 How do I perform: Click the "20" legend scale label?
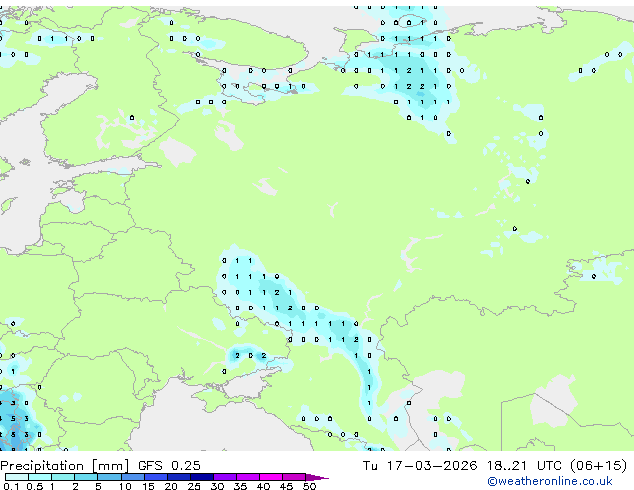(171, 486)
